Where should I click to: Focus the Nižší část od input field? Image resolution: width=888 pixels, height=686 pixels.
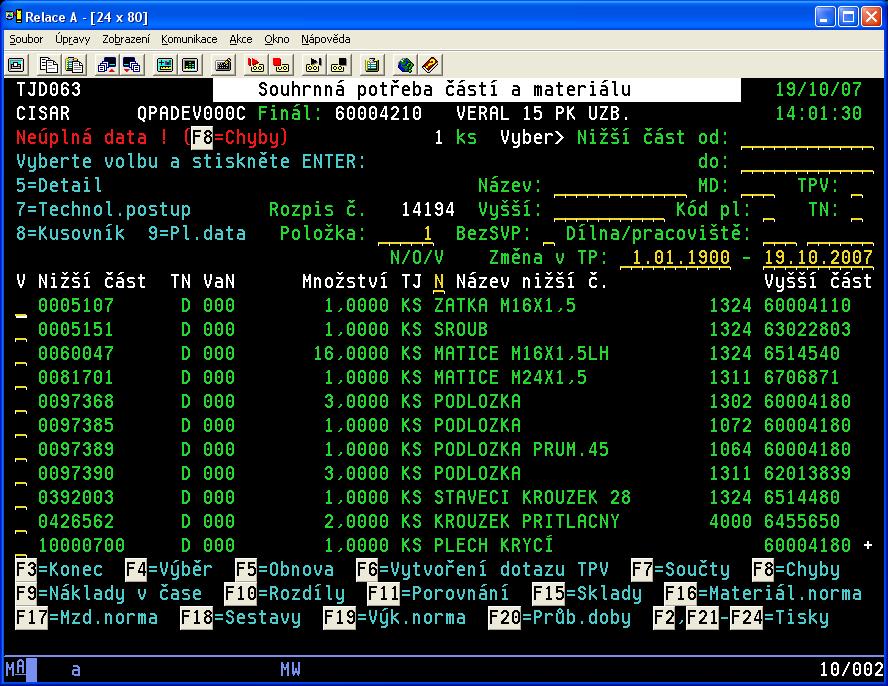[x=807, y=138]
